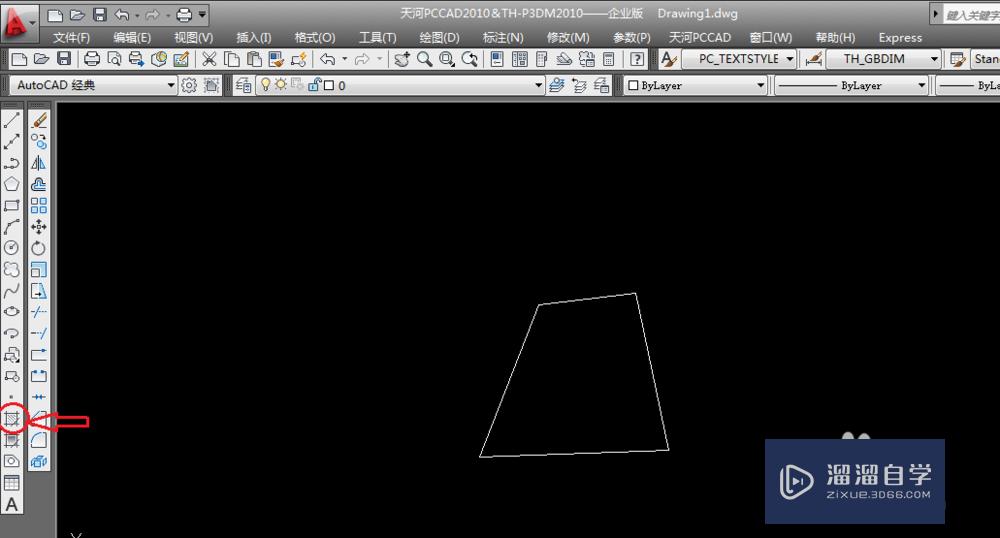1000x538 pixels.
Task: Select the Construction Line tool
Action: (x=11, y=142)
